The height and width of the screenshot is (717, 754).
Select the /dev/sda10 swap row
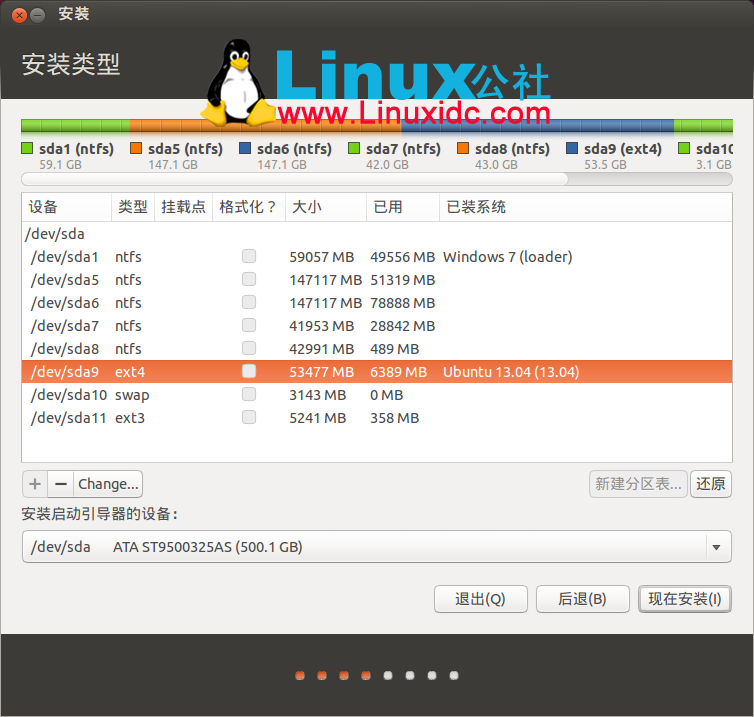(x=377, y=395)
